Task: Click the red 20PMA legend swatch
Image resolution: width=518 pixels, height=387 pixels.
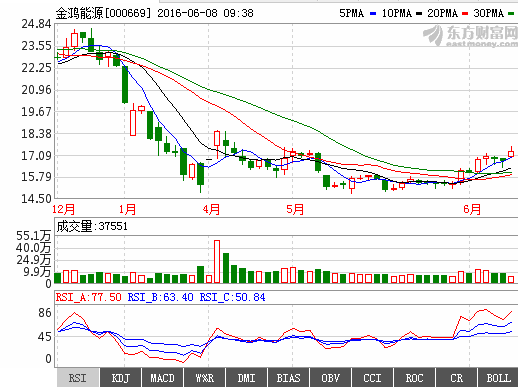Action: 465,14
